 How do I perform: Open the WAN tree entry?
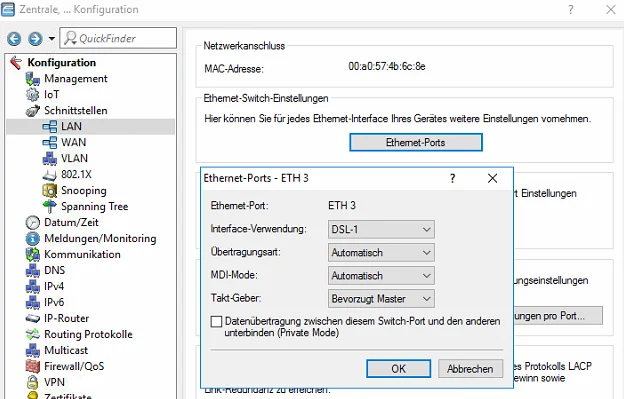pyautogui.click(x=73, y=142)
